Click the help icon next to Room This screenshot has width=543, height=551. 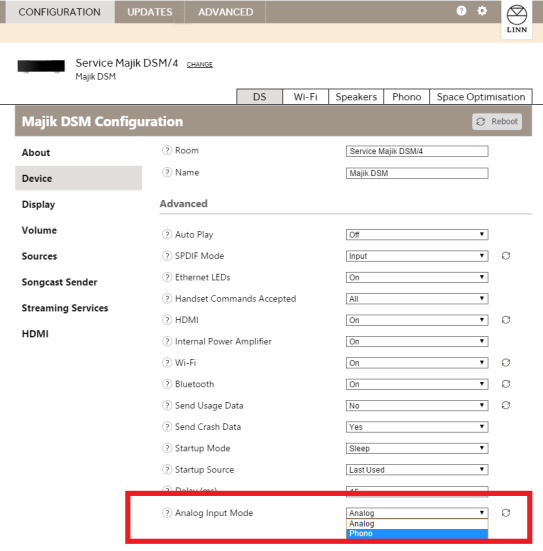click(167, 150)
